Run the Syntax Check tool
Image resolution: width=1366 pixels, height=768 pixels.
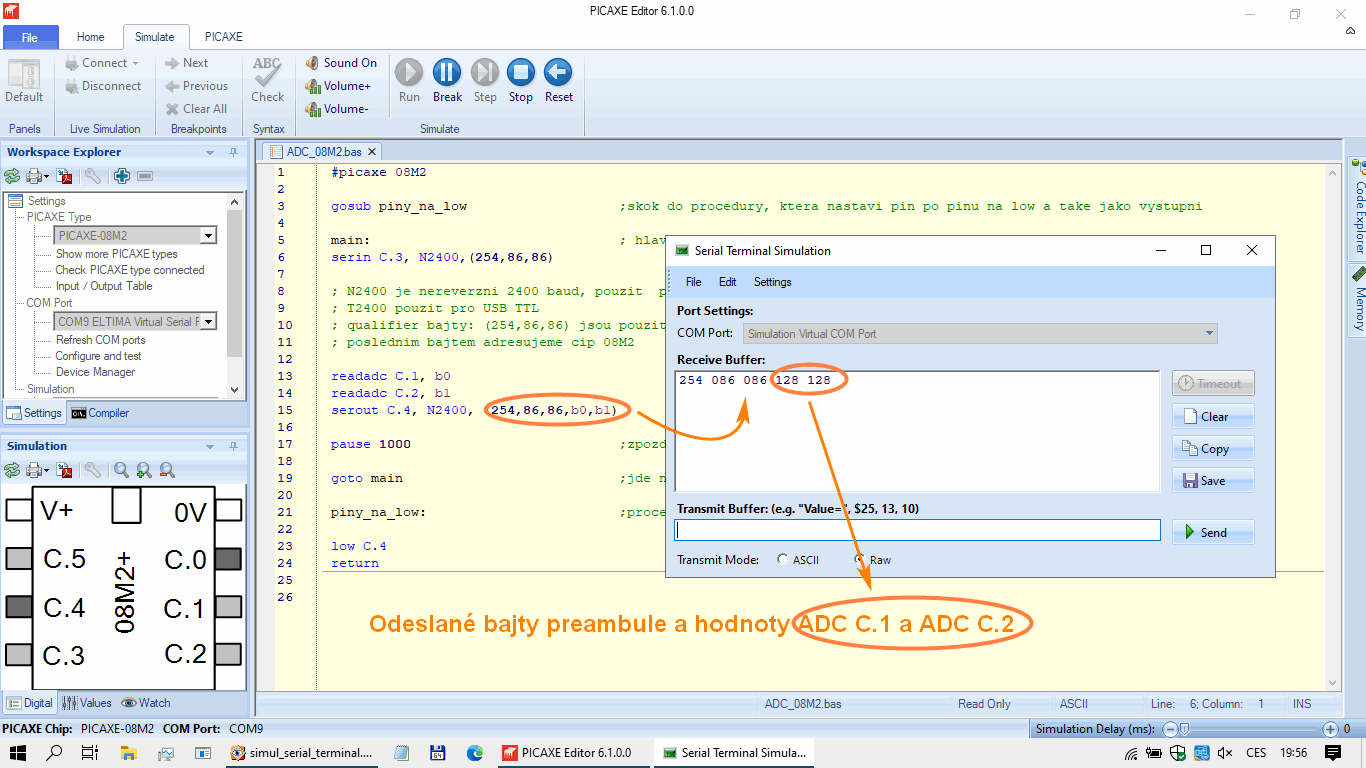[x=267, y=79]
